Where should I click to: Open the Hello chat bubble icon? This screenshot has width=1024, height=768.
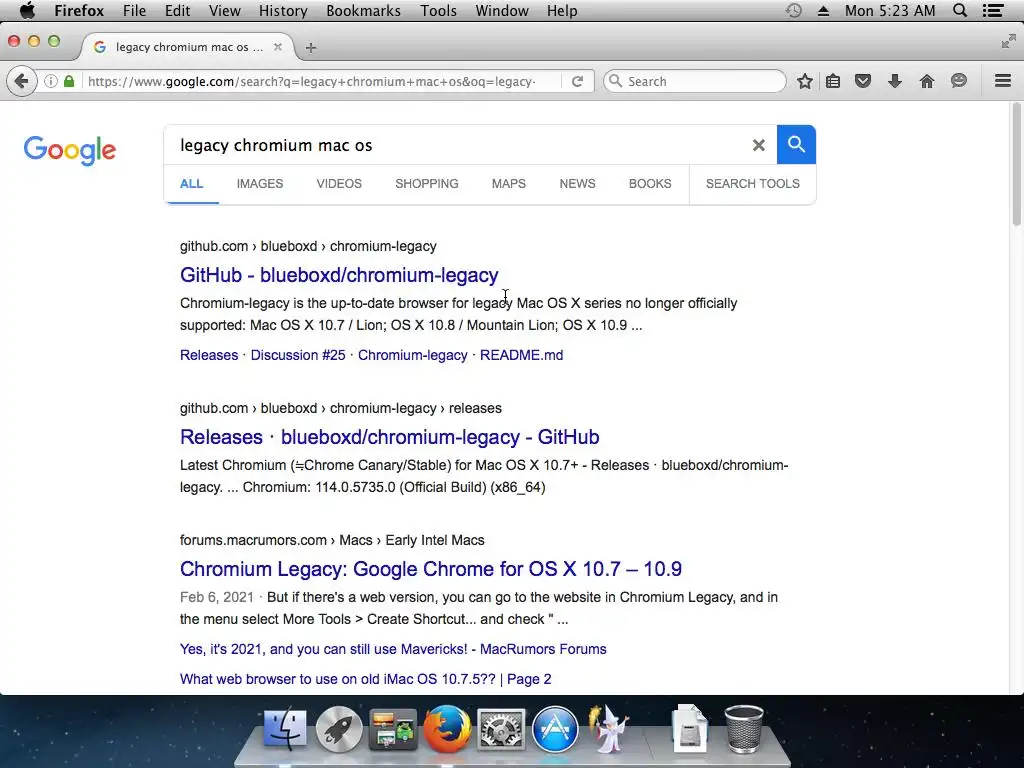(x=959, y=81)
